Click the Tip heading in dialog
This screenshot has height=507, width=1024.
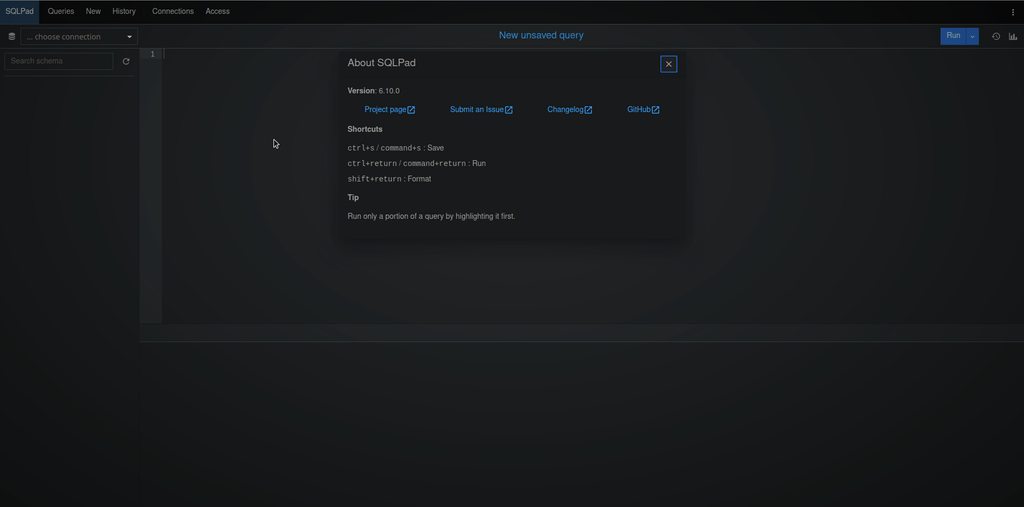(353, 197)
